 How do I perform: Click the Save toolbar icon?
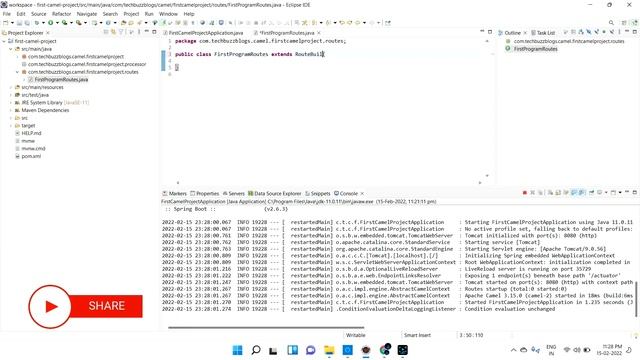(19, 23)
